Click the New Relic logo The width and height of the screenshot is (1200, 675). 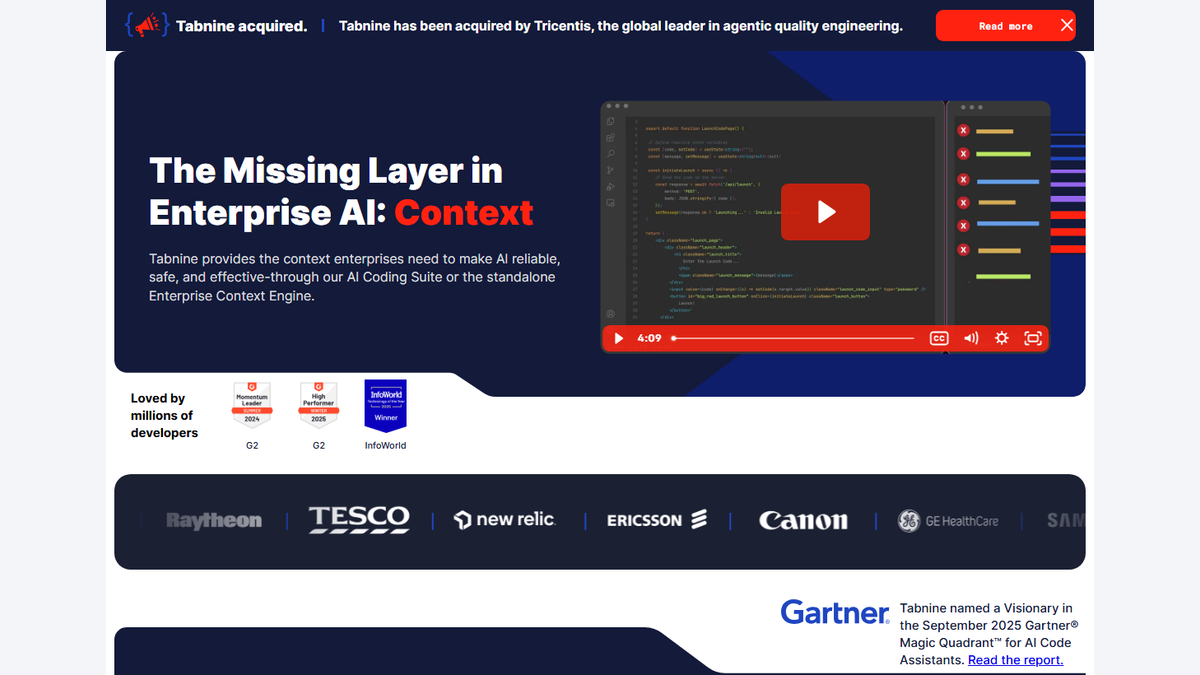tap(504, 520)
